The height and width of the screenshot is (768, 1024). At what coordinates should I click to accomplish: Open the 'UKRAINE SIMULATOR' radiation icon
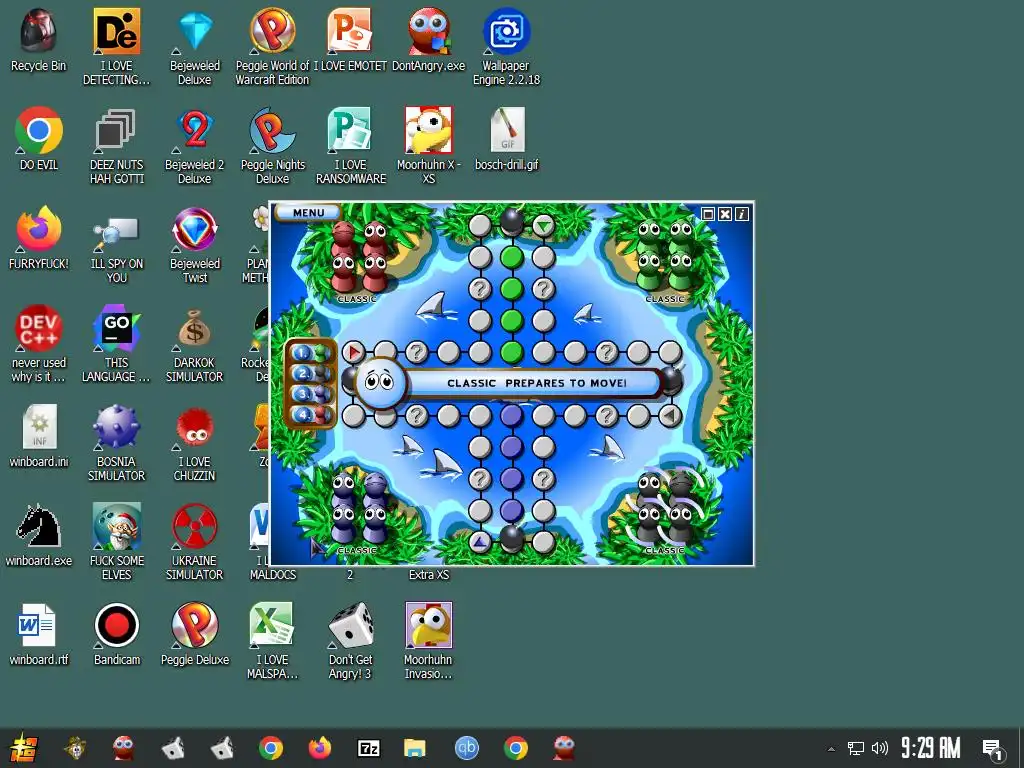point(195,542)
